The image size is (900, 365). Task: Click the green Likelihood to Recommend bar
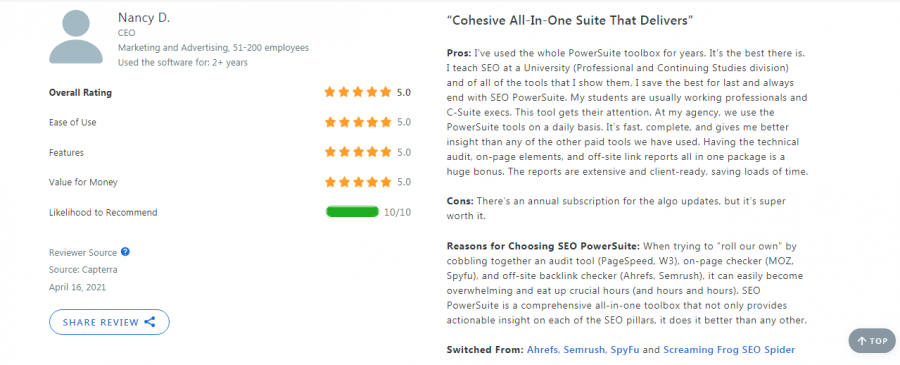point(352,212)
